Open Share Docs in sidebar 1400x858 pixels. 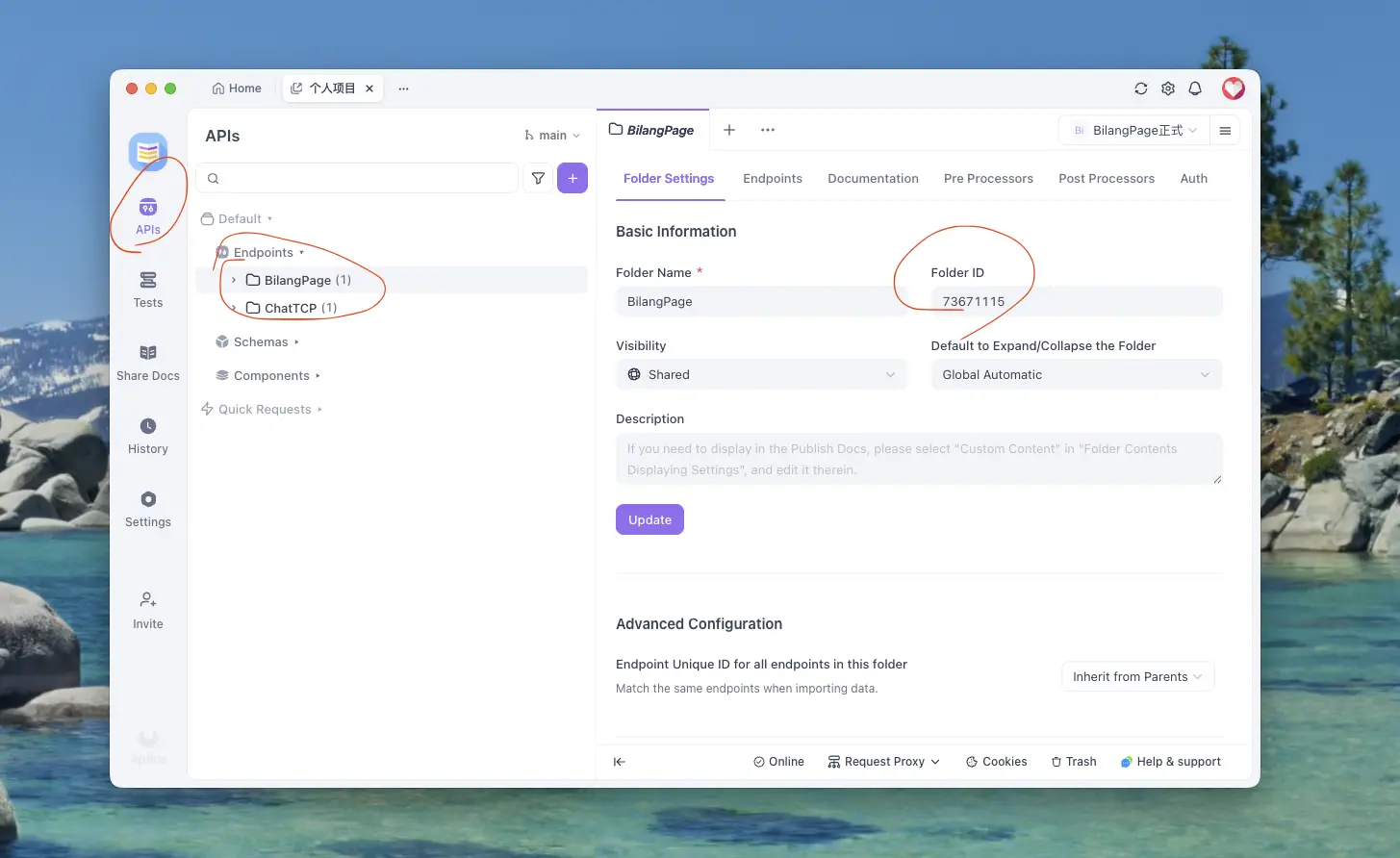148,363
